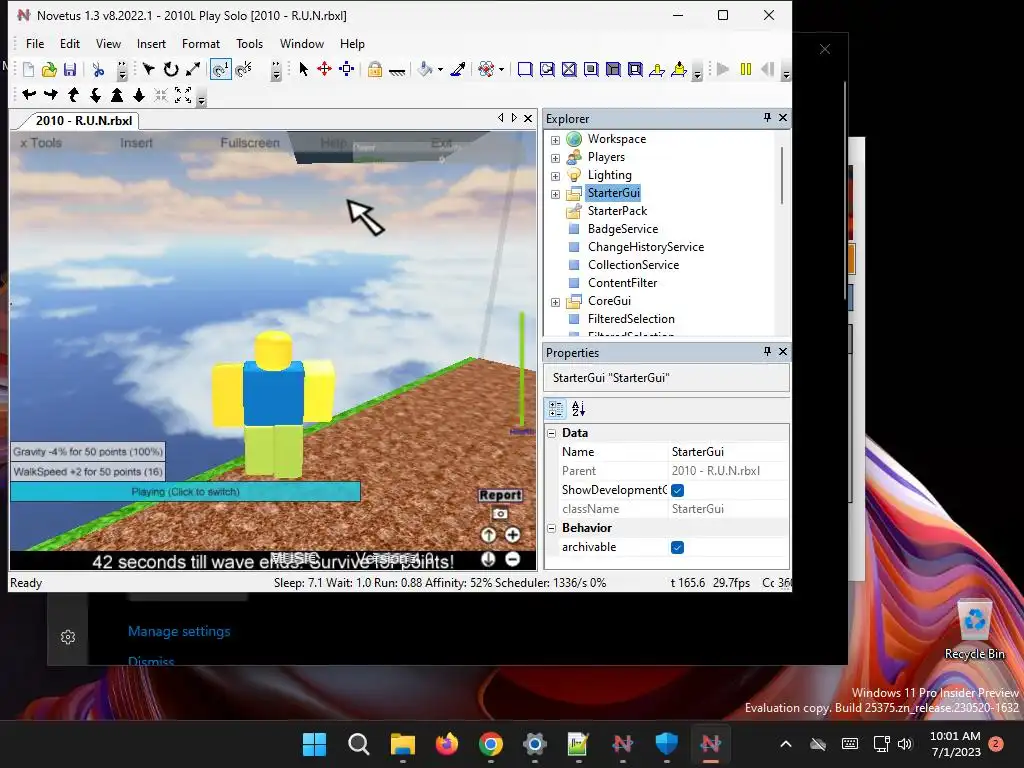The image size is (1024, 768).
Task: Open the Format menu
Action: [200, 44]
